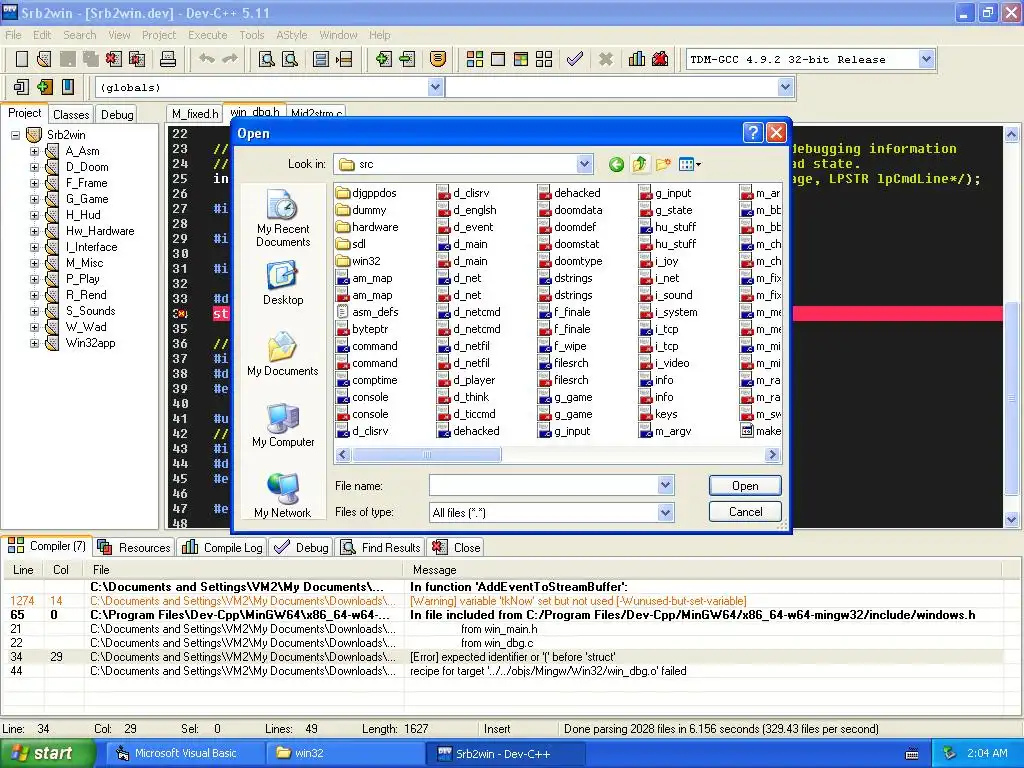Switch to the Find Results tab
The height and width of the screenshot is (768, 1024).
pos(381,547)
